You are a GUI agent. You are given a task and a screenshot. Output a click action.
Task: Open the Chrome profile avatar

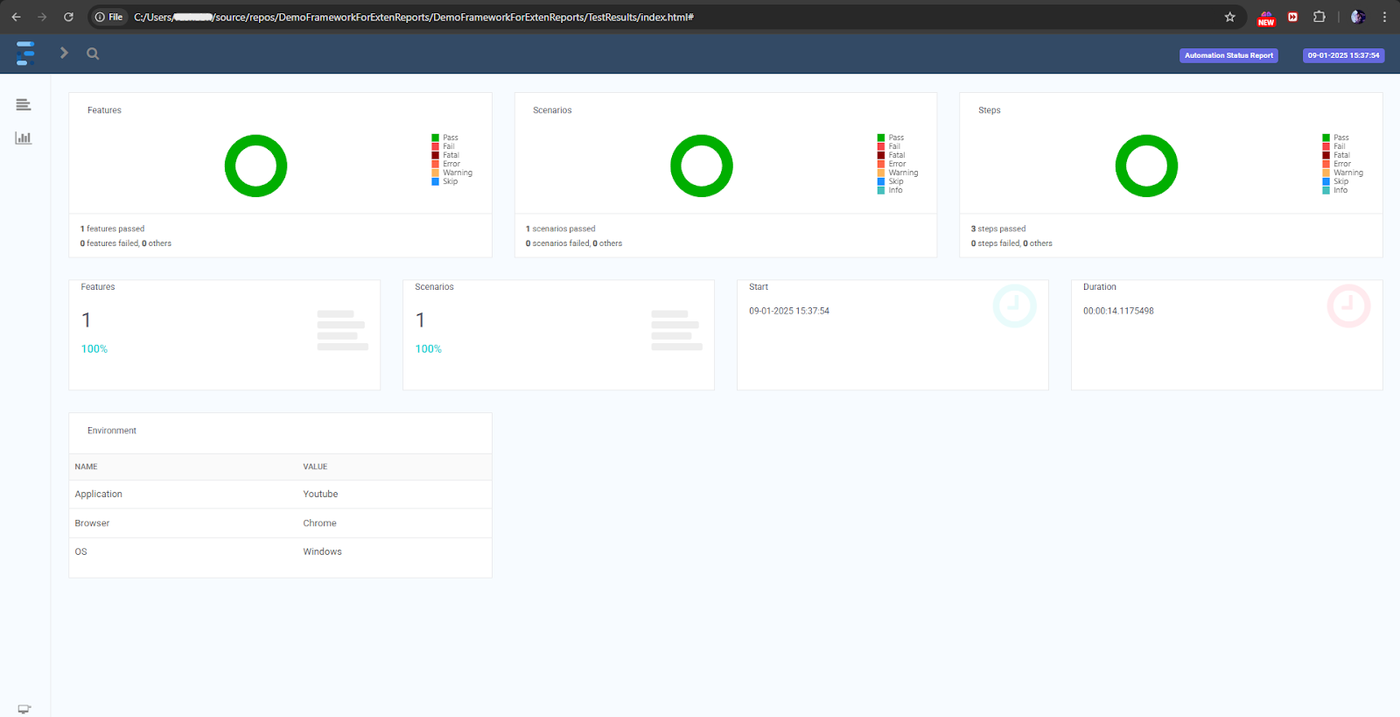(1358, 17)
